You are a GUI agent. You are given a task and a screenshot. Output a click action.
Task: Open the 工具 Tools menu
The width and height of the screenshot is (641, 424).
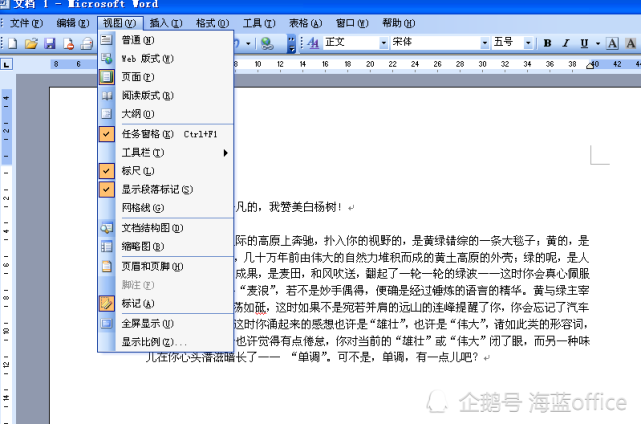pyautogui.click(x=259, y=23)
